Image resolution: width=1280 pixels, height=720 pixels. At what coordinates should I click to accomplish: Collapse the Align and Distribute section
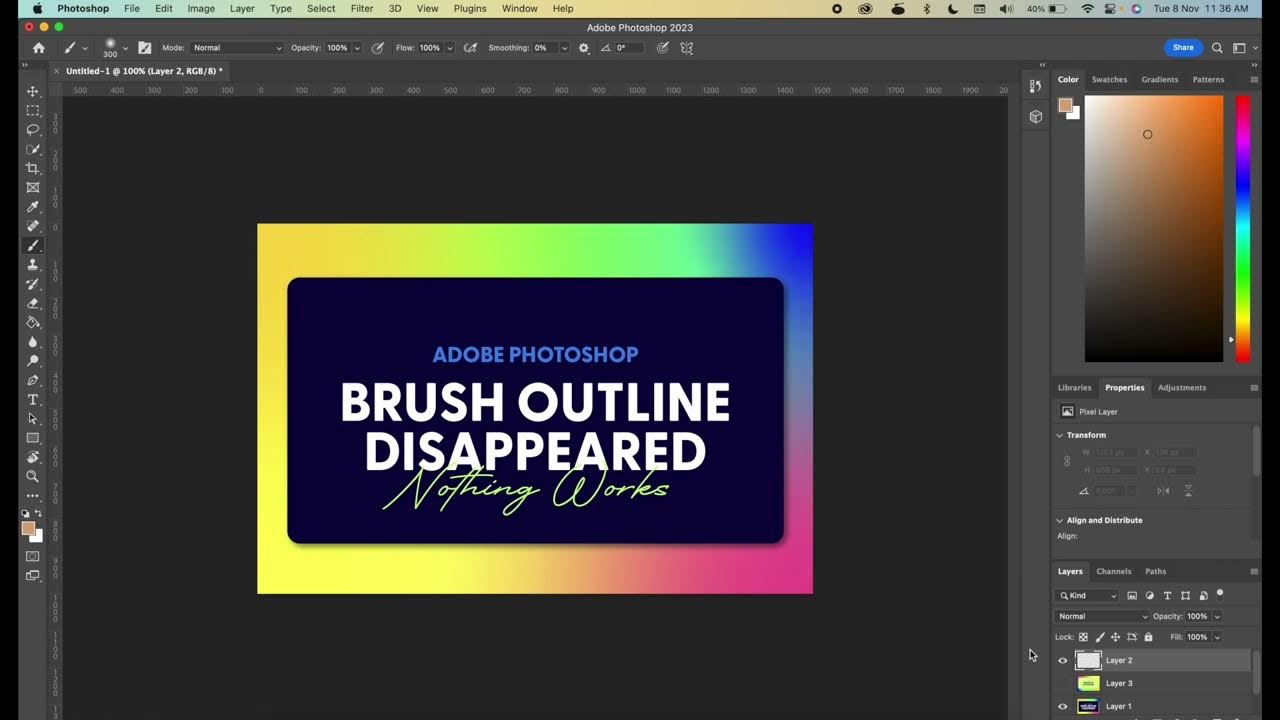point(1060,520)
